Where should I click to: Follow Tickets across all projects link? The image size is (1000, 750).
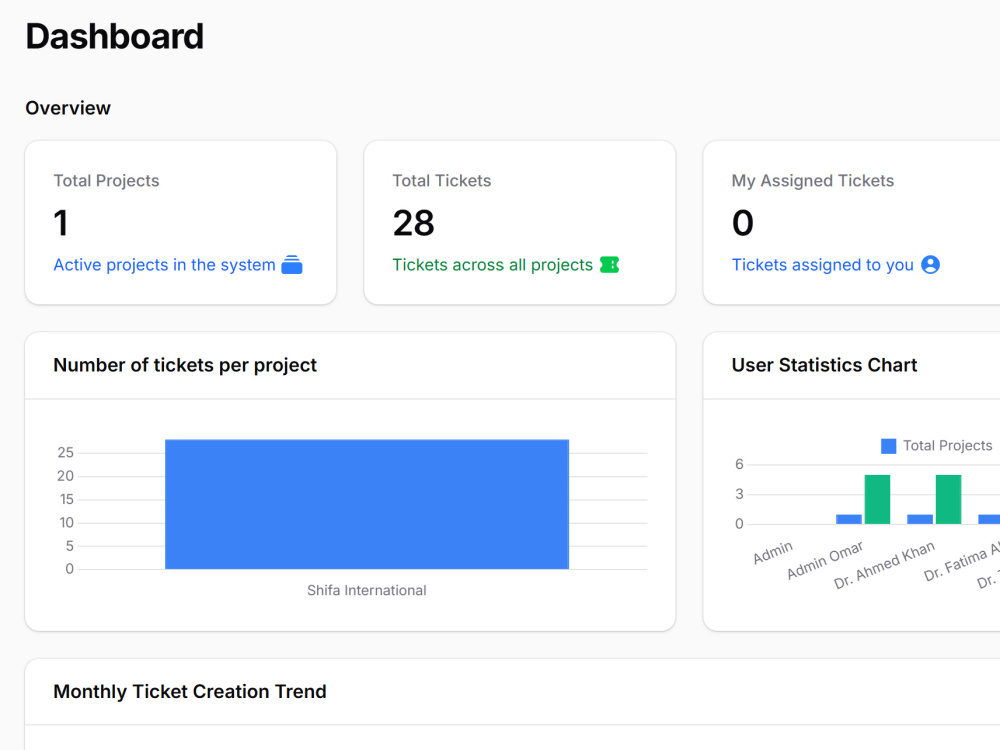pos(492,265)
